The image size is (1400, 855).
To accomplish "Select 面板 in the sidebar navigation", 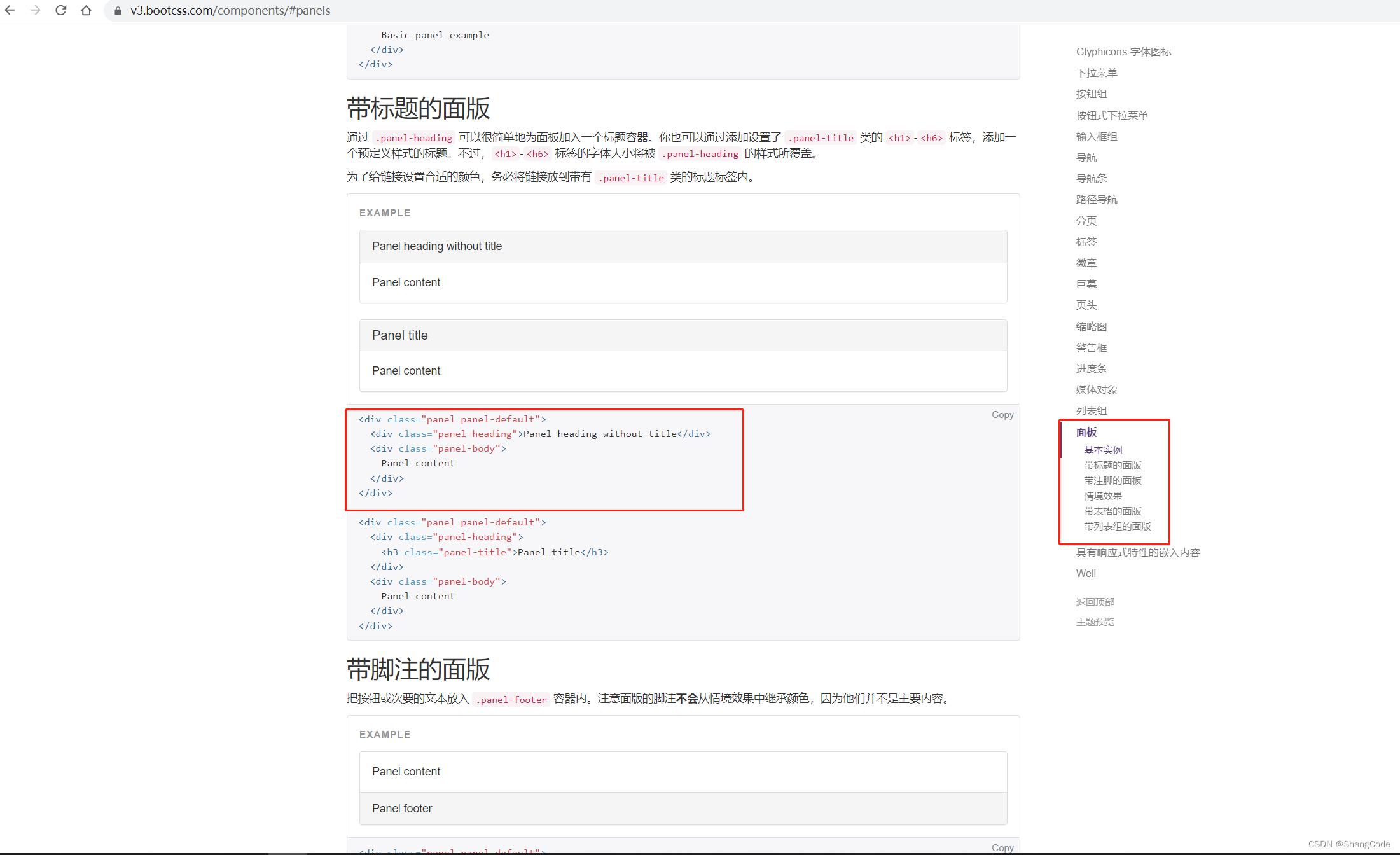I will [x=1086, y=432].
